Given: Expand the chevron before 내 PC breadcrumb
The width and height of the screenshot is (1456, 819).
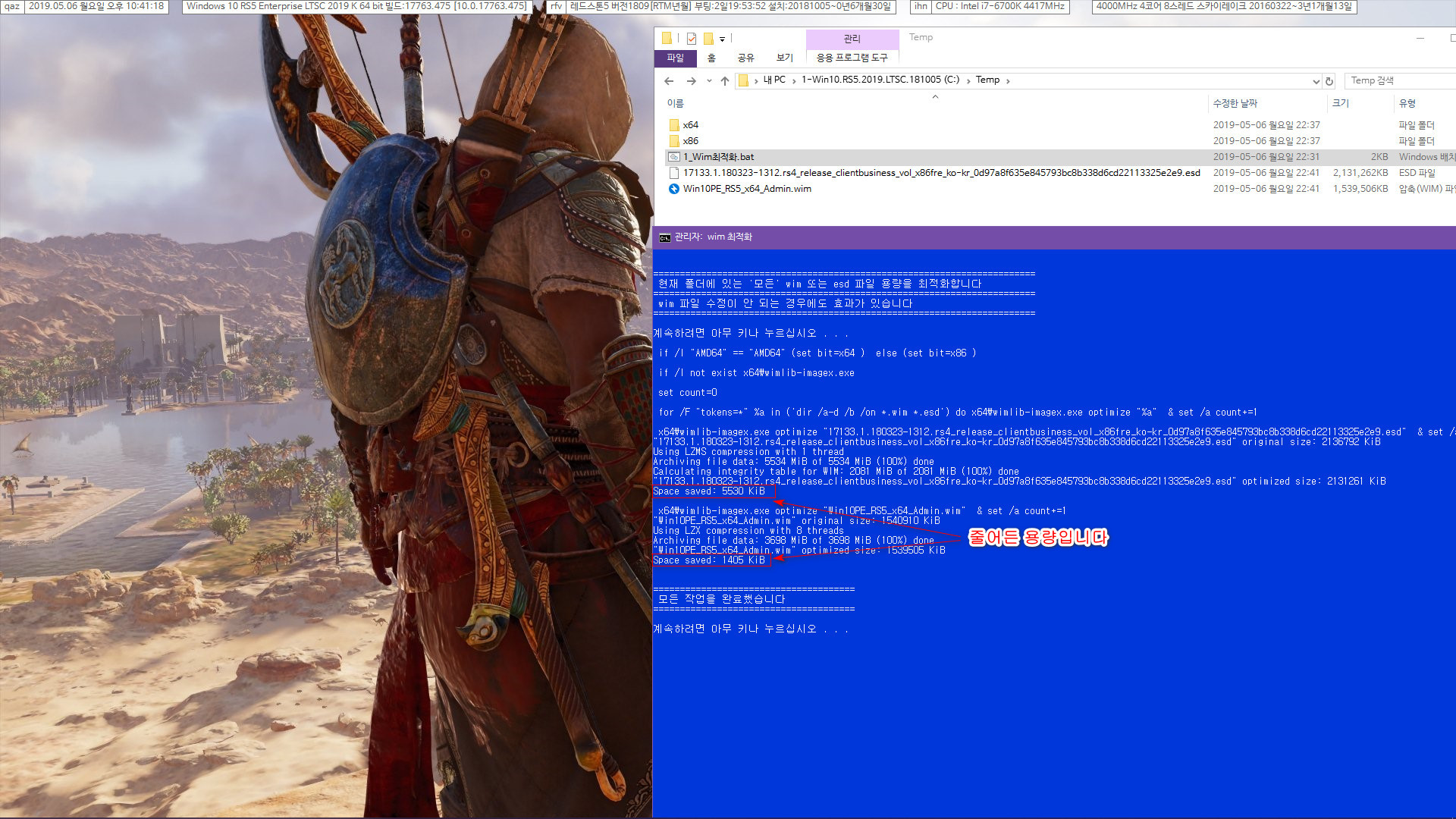Looking at the screenshot, I should click(x=756, y=80).
